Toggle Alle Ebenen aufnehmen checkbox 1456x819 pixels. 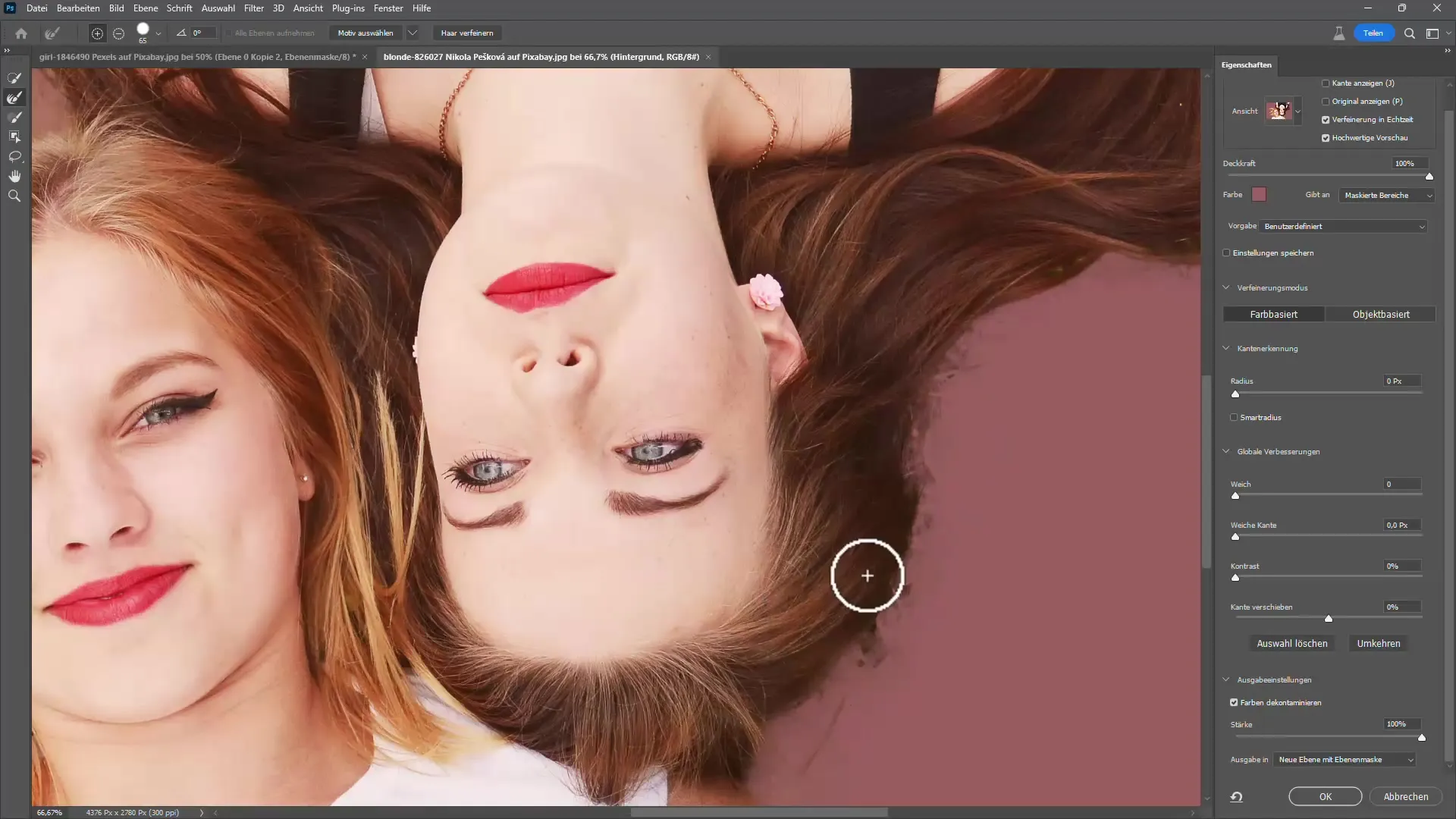230,33
